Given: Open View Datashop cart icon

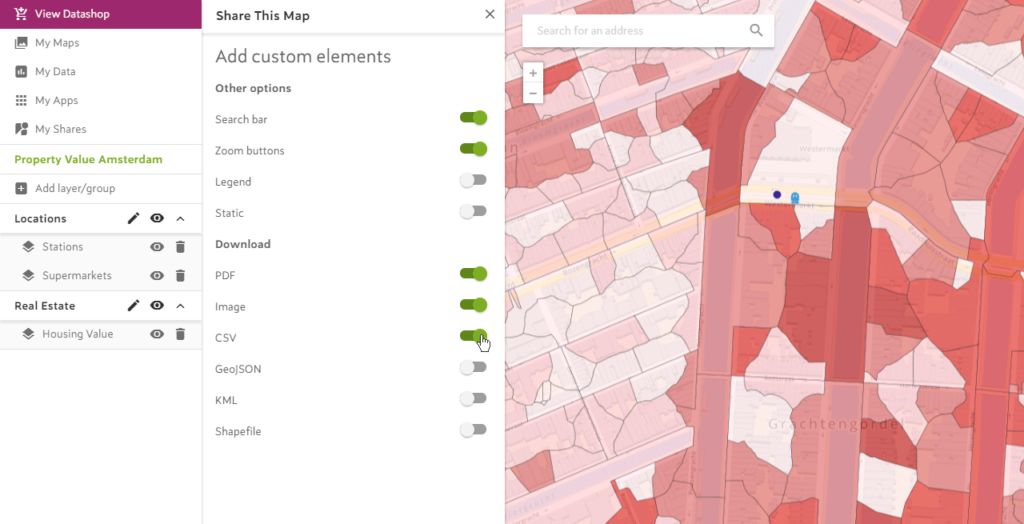Looking at the screenshot, I should click(21, 14).
